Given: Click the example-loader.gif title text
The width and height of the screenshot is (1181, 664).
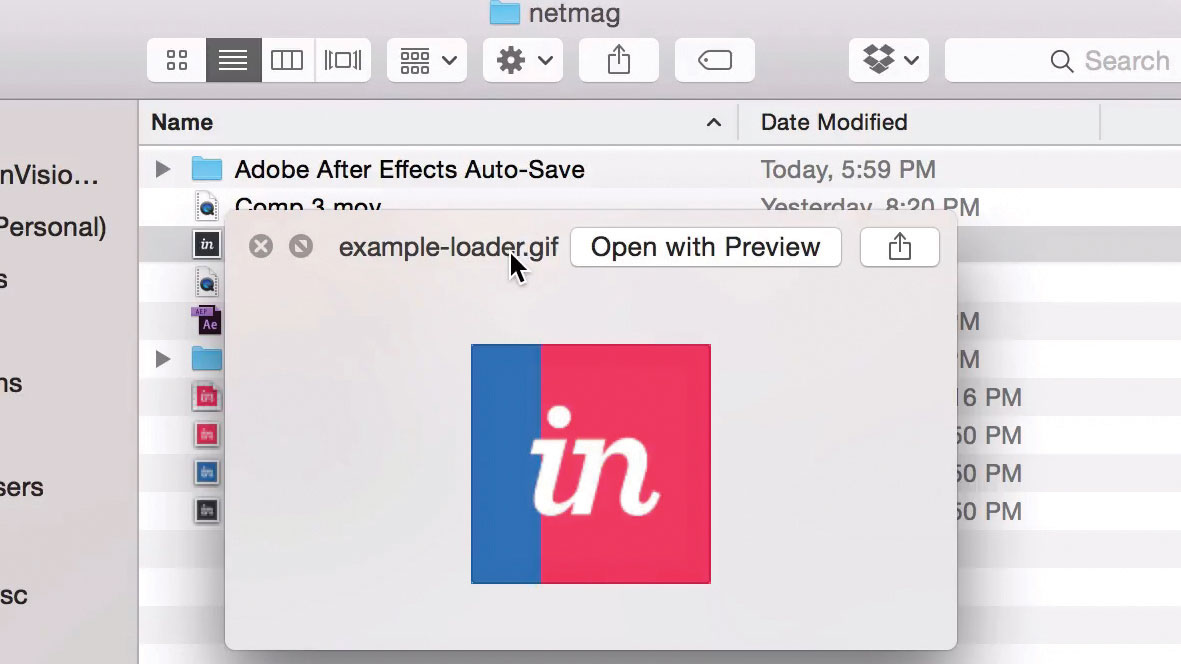Looking at the screenshot, I should pos(448,247).
